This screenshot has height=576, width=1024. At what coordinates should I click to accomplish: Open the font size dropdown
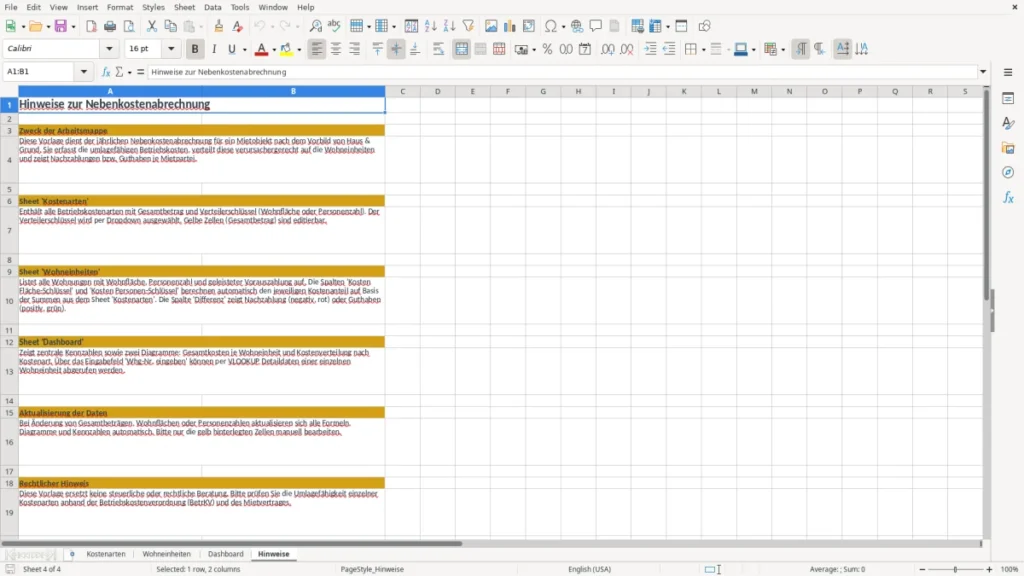click(x=171, y=48)
